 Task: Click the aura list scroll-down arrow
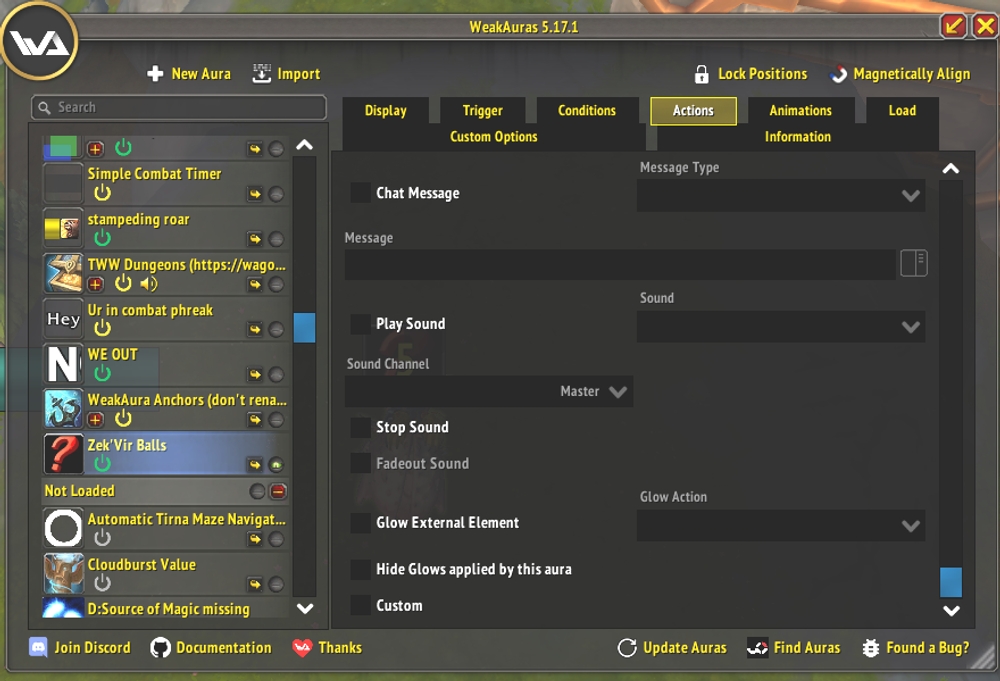305,608
